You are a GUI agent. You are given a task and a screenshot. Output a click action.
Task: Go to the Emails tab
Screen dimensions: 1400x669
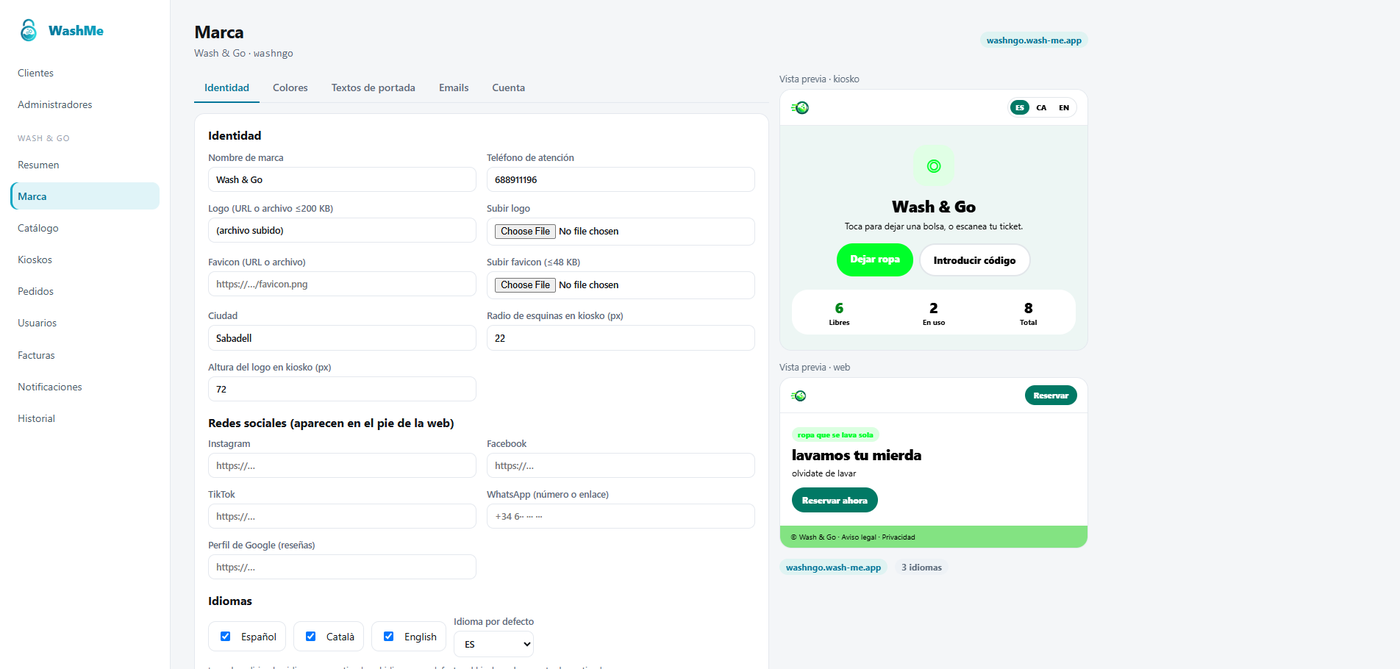coord(454,88)
